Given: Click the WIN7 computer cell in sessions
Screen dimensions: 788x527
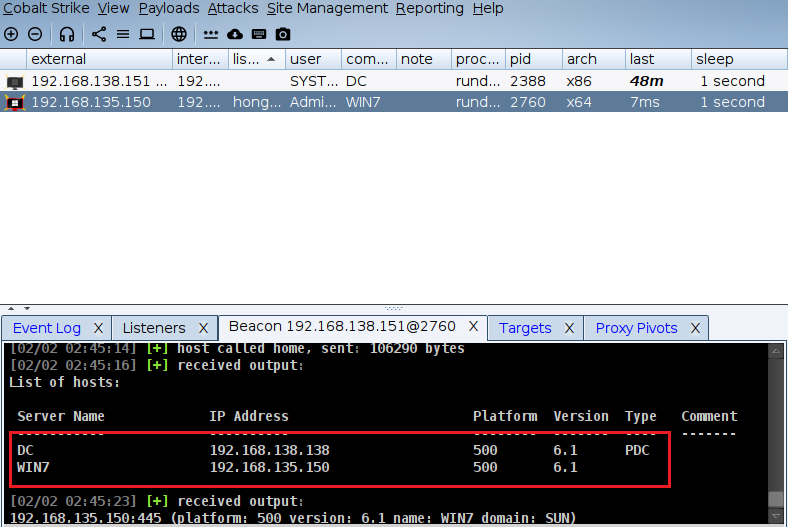Looking at the screenshot, I should tap(363, 102).
